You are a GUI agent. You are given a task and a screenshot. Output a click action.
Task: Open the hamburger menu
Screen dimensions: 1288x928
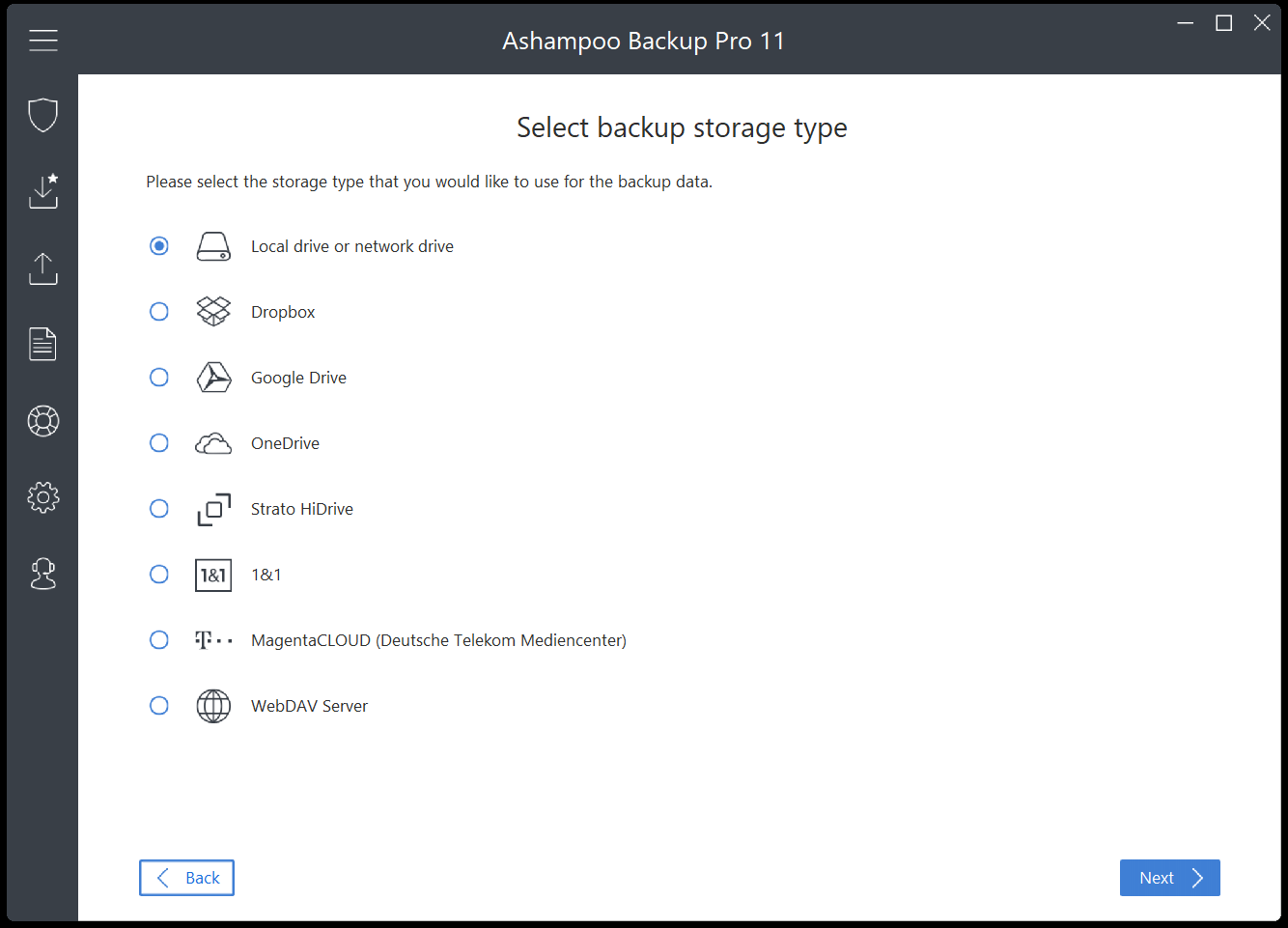pyautogui.click(x=43, y=40)
